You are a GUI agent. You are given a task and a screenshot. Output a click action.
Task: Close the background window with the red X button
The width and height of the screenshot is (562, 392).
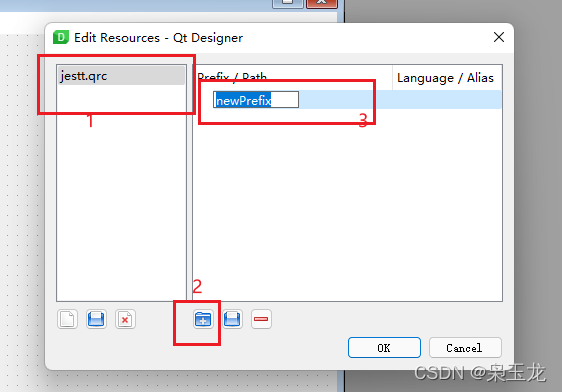322,3
